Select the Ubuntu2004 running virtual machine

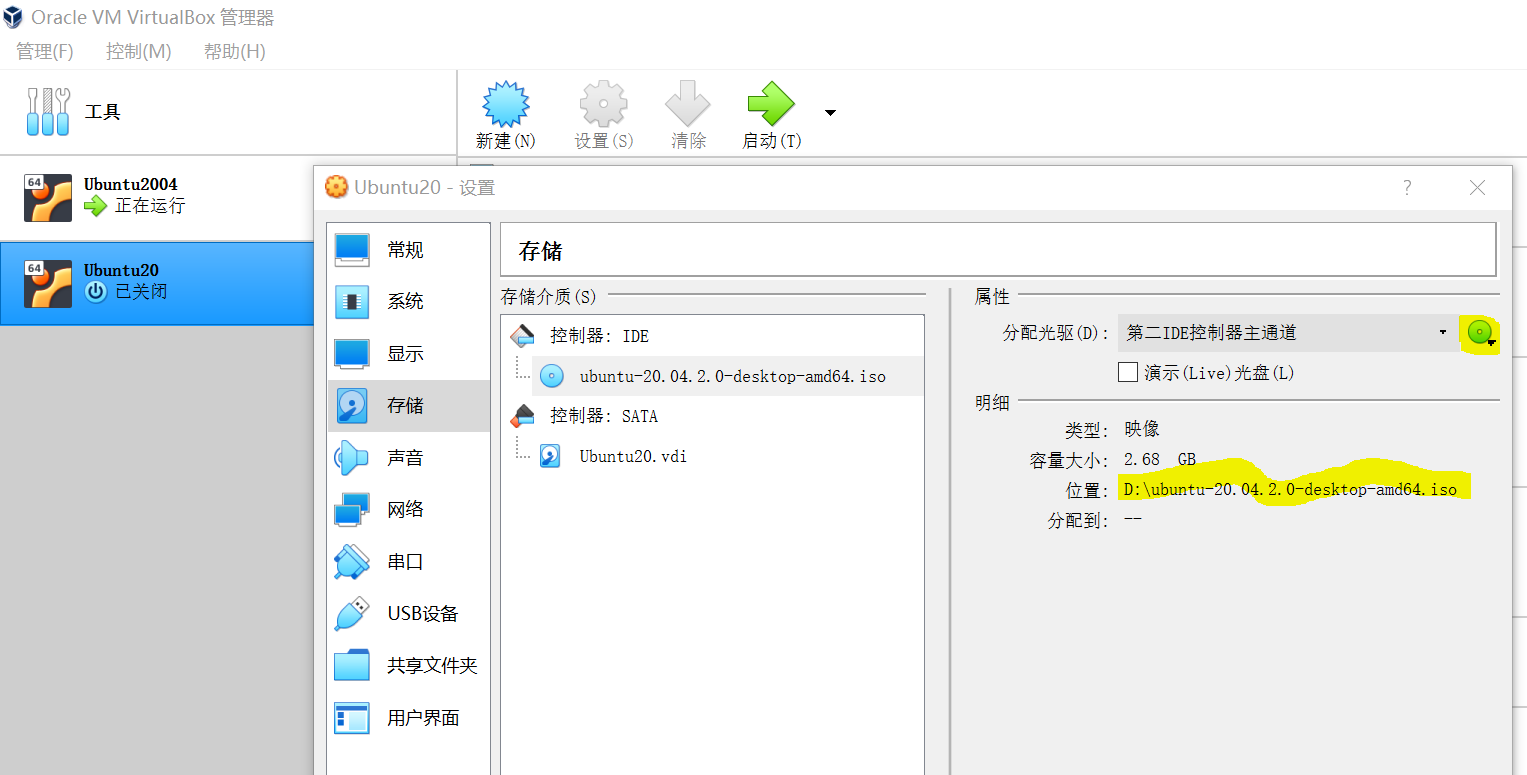[157, 197]
